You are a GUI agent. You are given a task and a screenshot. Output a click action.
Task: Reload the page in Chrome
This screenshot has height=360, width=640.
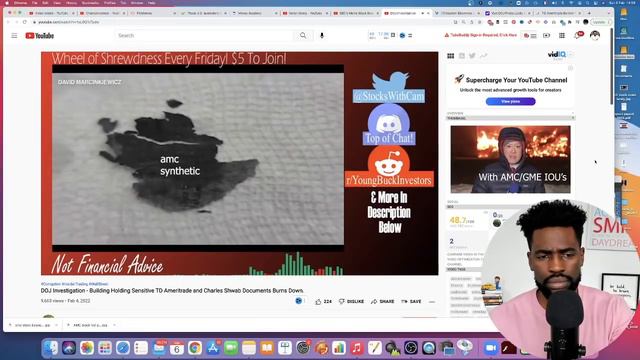[25, 22]
